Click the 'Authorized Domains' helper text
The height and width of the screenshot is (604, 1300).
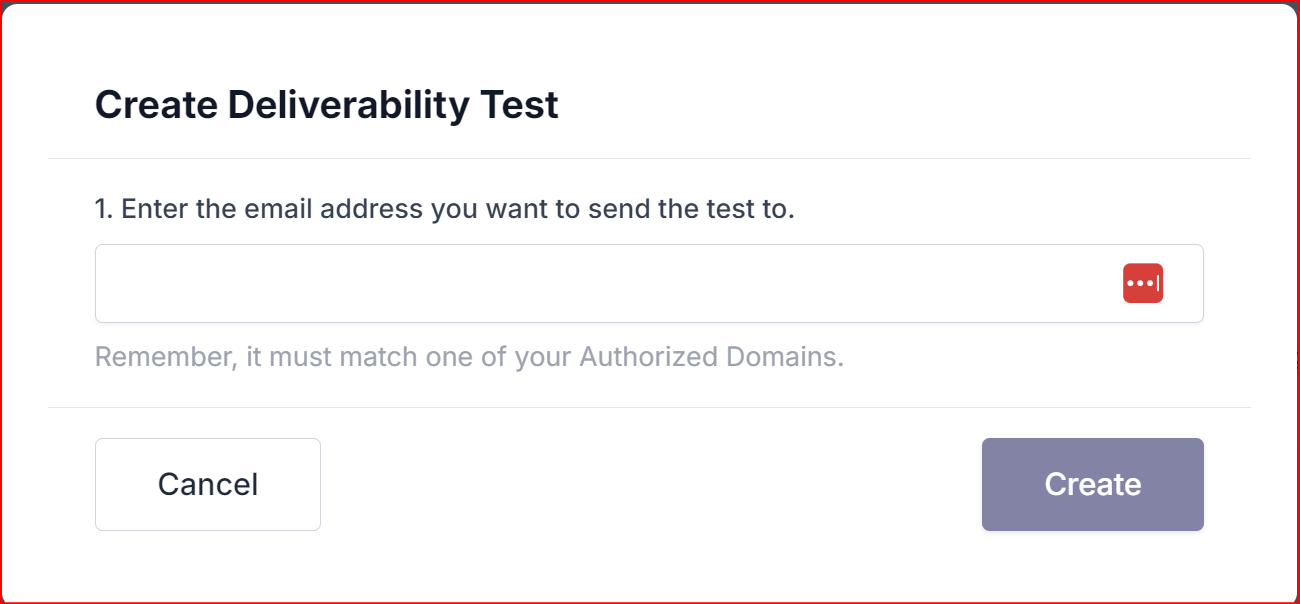[x=711, y=357]
